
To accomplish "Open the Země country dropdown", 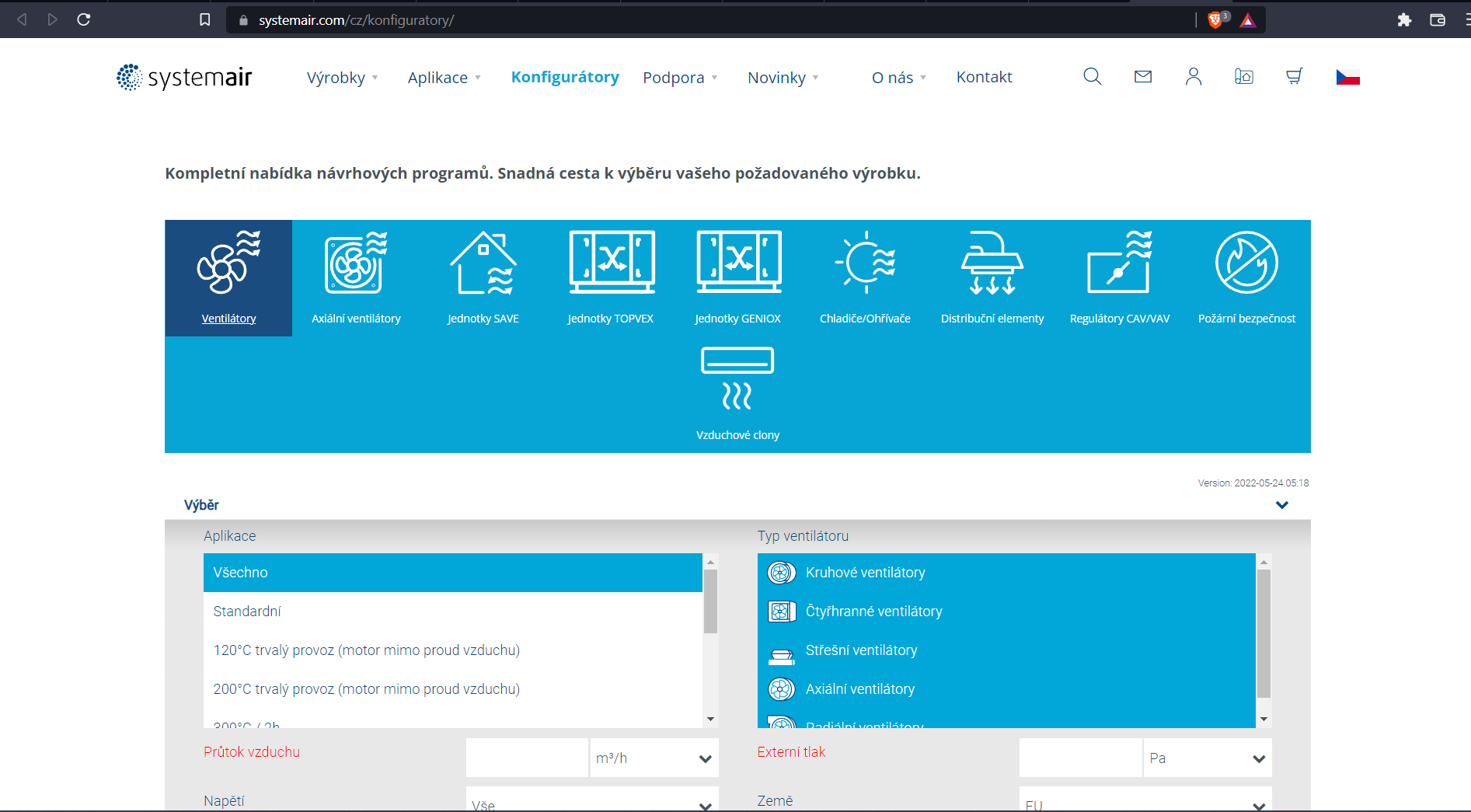I will [1145, 800].
